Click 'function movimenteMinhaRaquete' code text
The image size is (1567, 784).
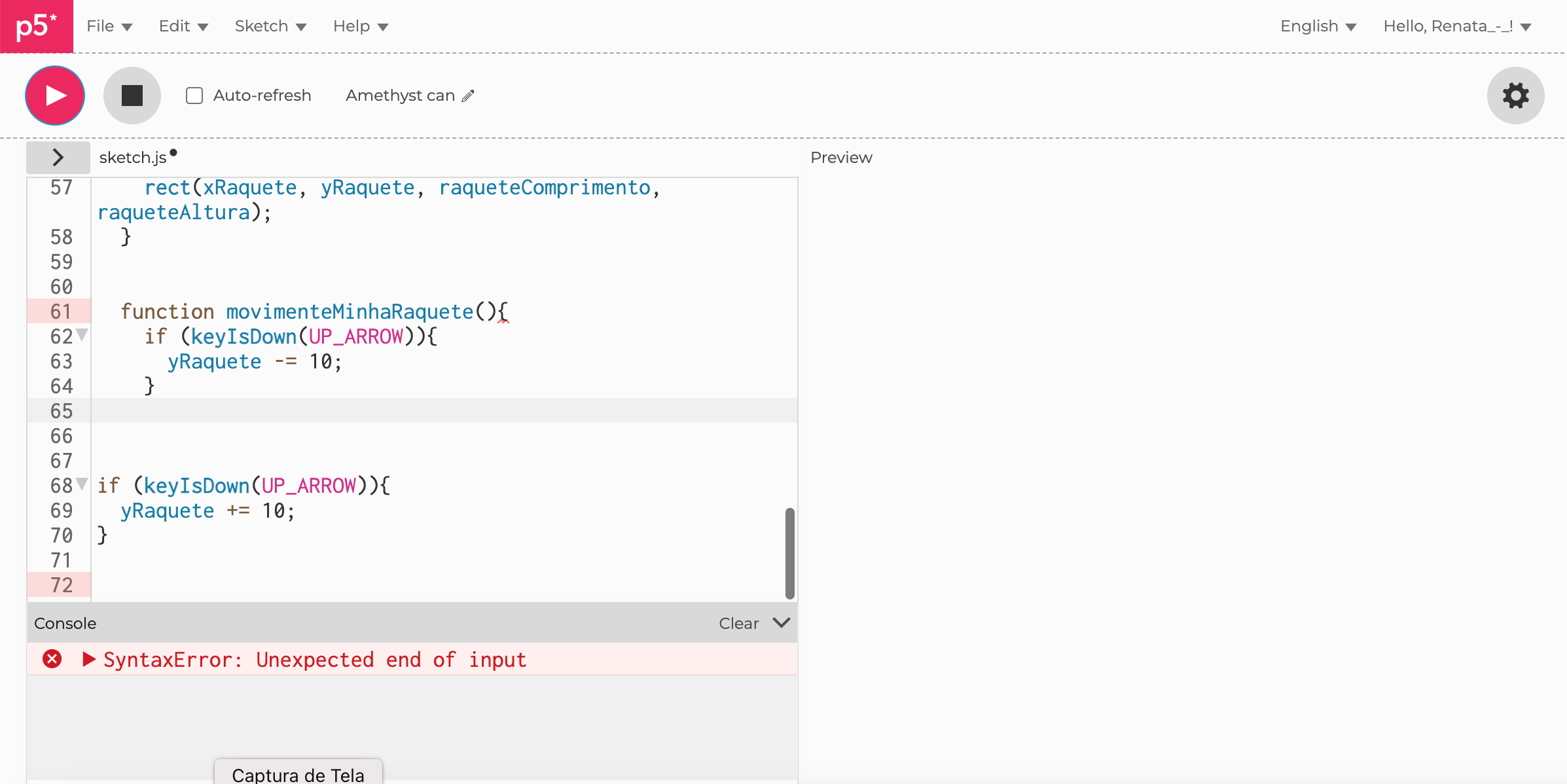point(297,312)
